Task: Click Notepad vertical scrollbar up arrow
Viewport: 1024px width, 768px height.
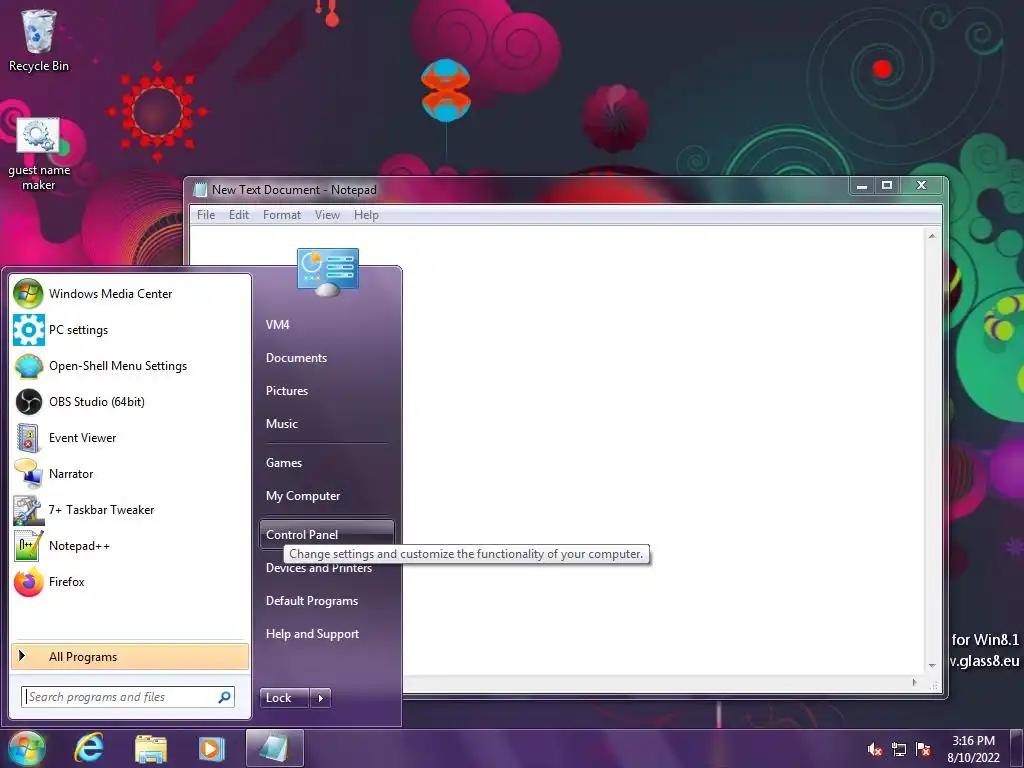Action: 932,235
